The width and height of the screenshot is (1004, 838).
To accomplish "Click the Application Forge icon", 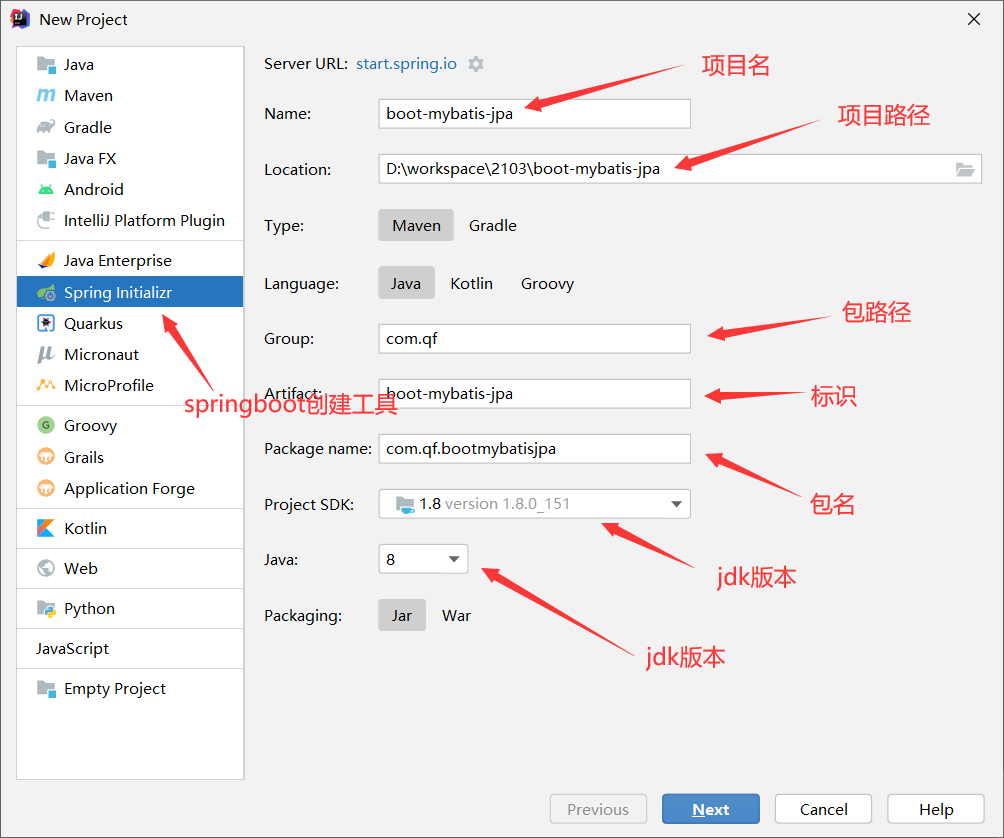I will pos(46,488).
